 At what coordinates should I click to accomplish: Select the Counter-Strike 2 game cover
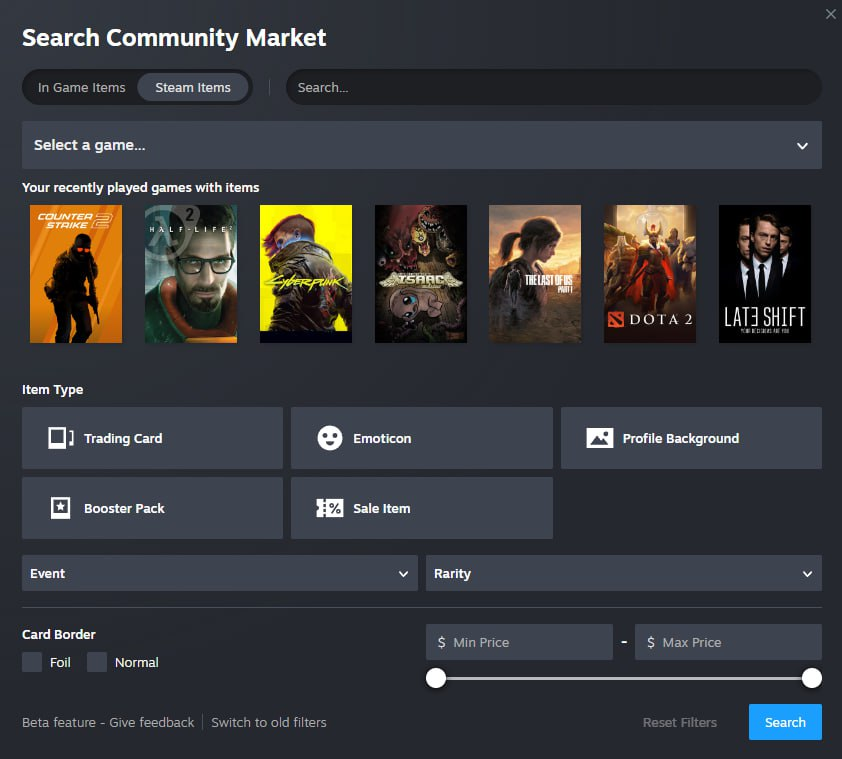click(76, 274)
